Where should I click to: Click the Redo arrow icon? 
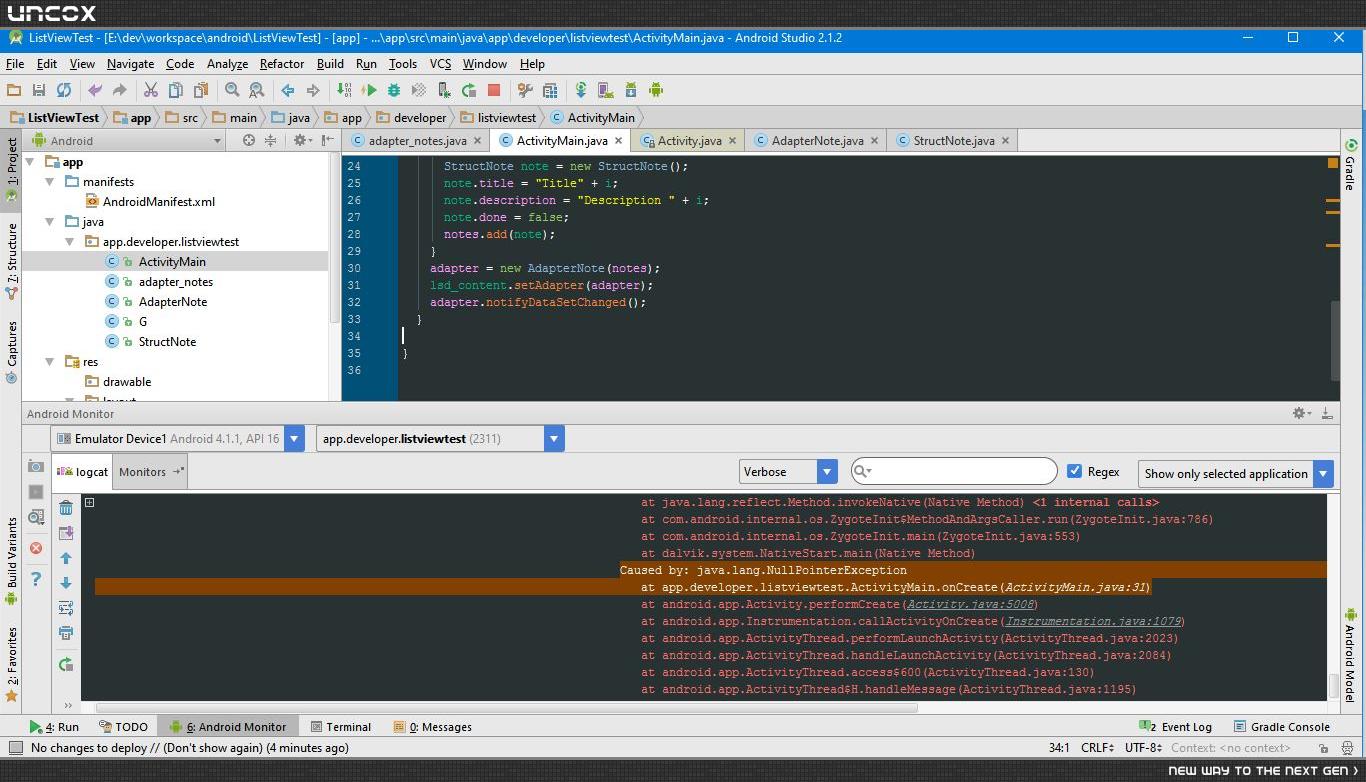point(119,90)
